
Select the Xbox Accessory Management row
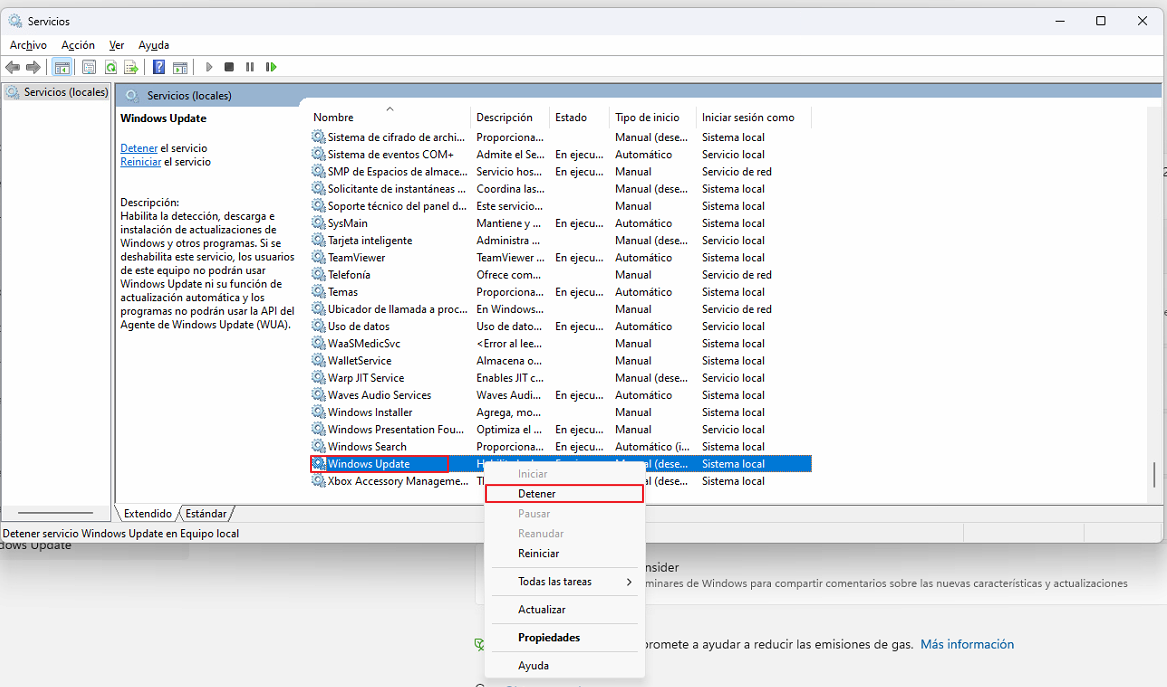pyautogui.click(x=560, y=481)
